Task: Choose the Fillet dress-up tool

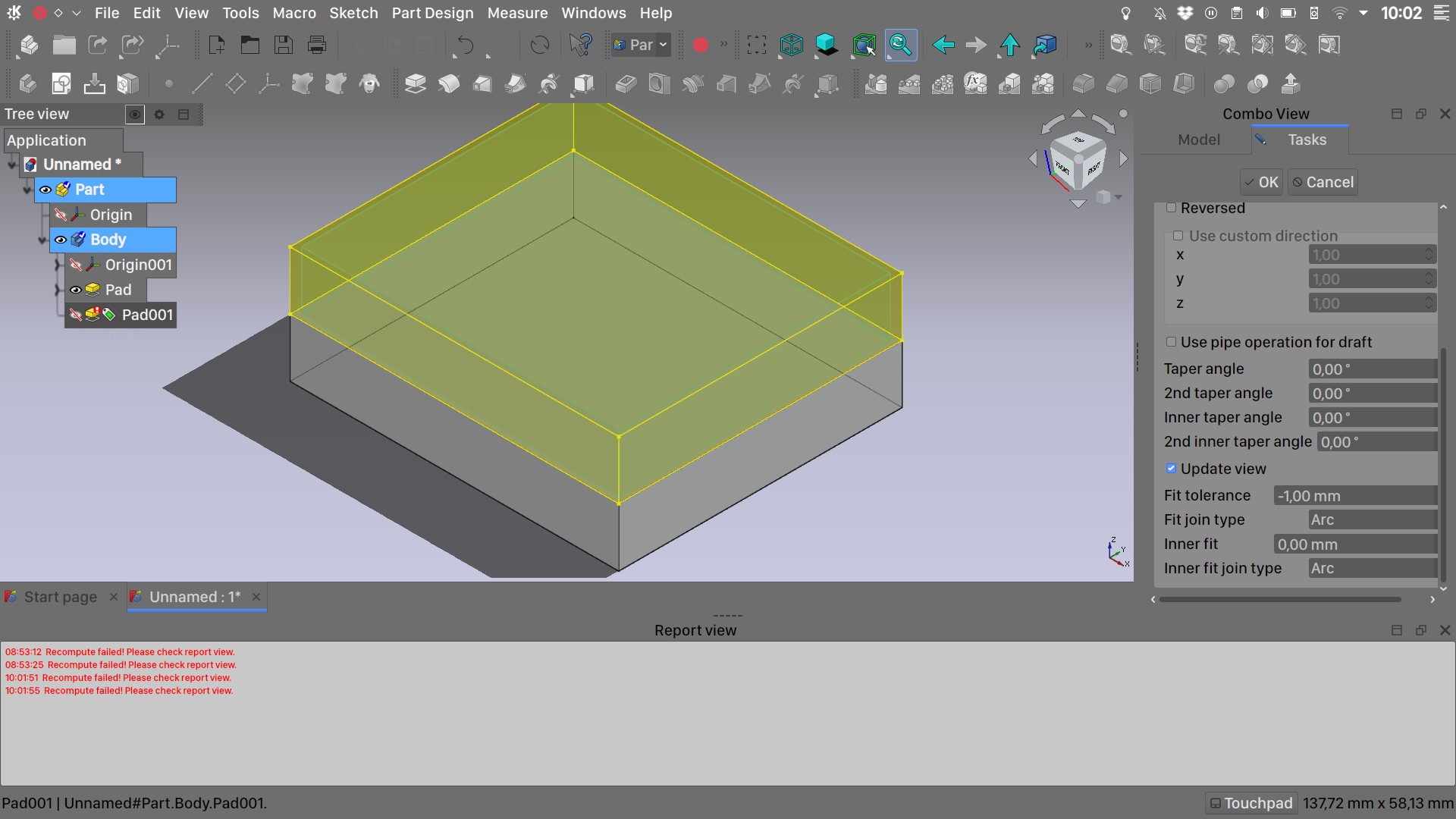Action: click(x=1083, y=83)
